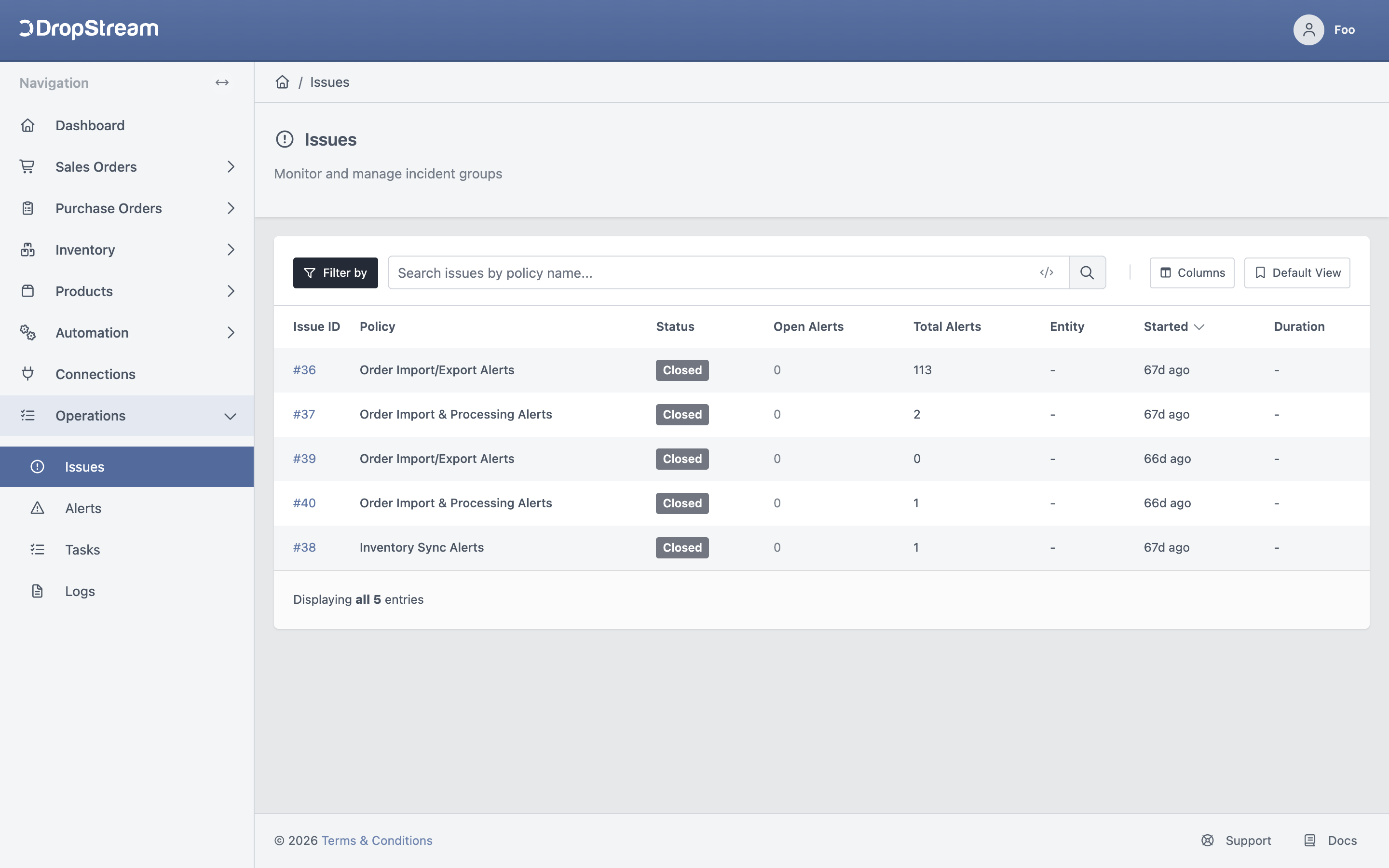Open issue #38 link

point(304,548)
